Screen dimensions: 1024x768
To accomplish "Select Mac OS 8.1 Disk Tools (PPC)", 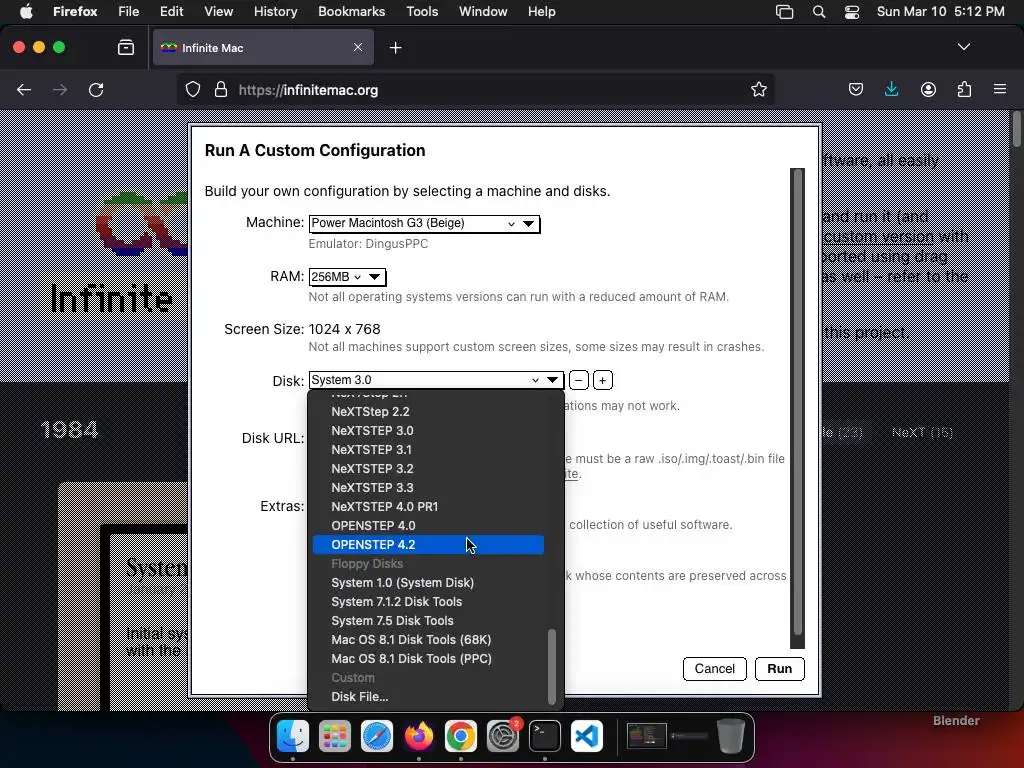I will 428,658.
